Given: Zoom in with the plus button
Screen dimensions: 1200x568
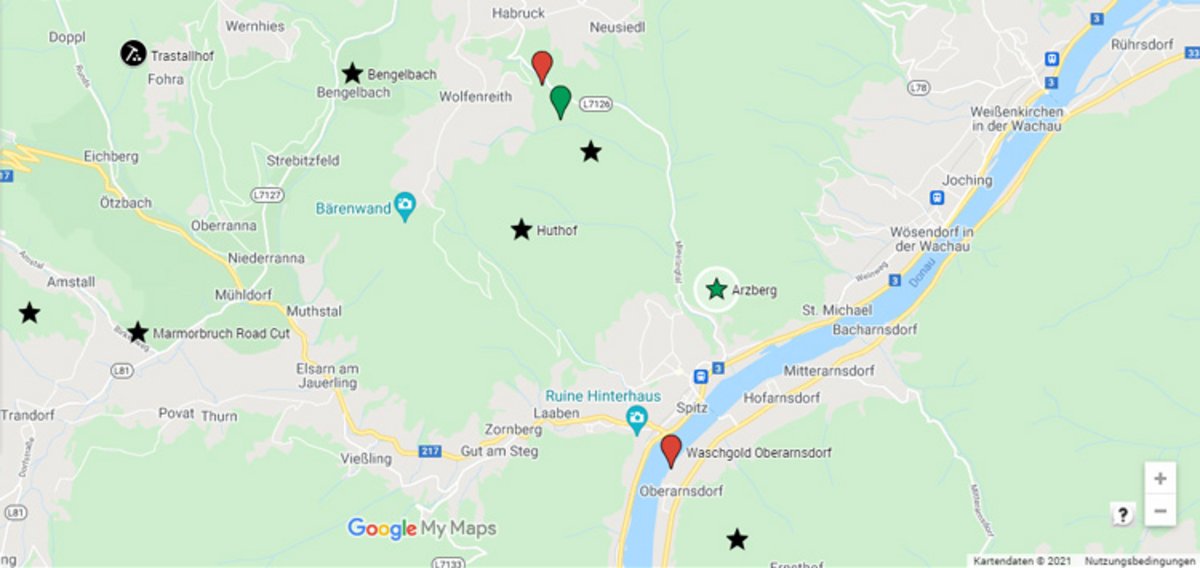Looking at the screenshot, I should (x=1160, y=478).
